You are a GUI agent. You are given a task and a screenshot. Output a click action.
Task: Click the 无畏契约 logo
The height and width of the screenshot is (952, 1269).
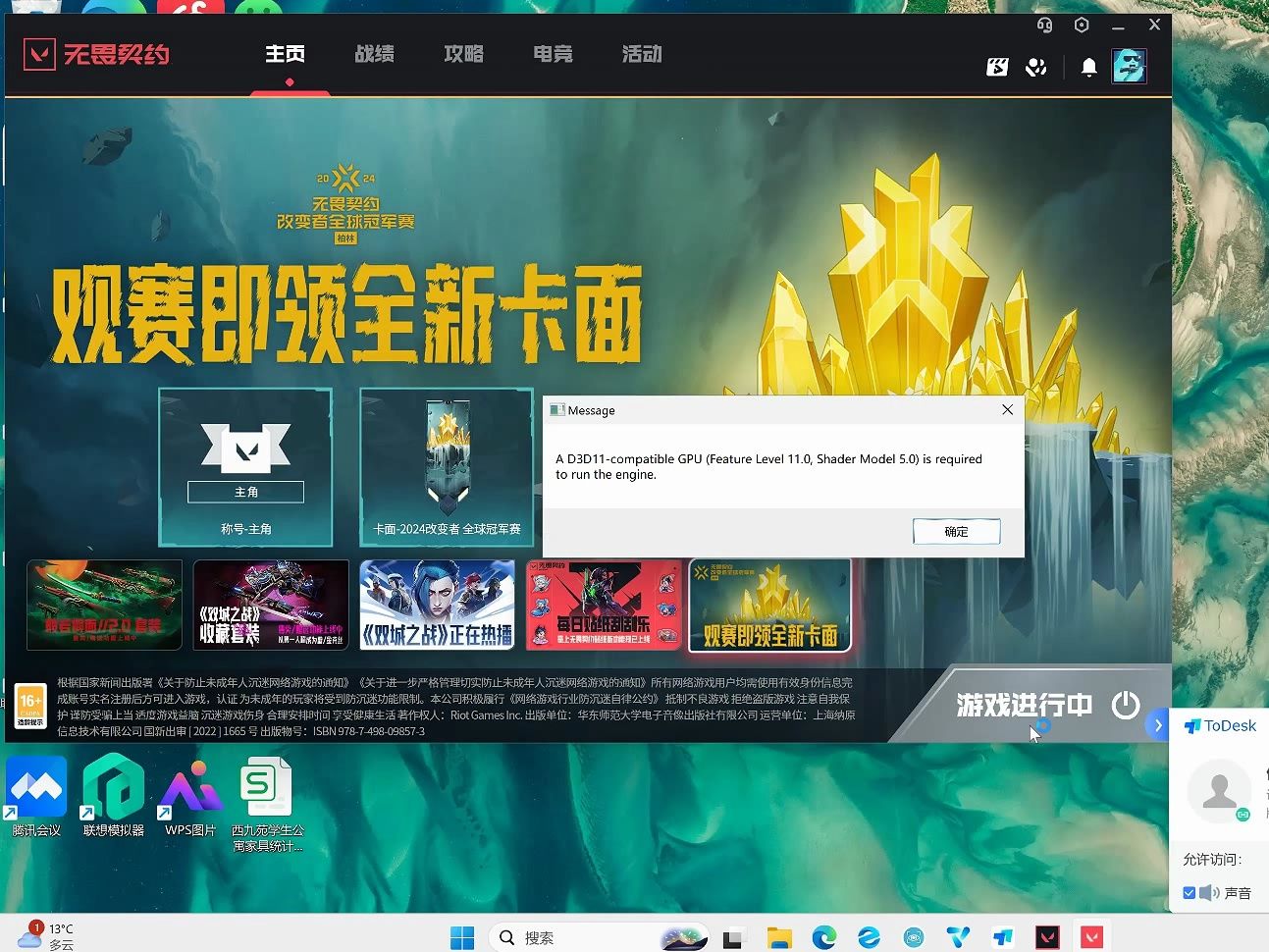pyautogui.click(x=96, y=53)
